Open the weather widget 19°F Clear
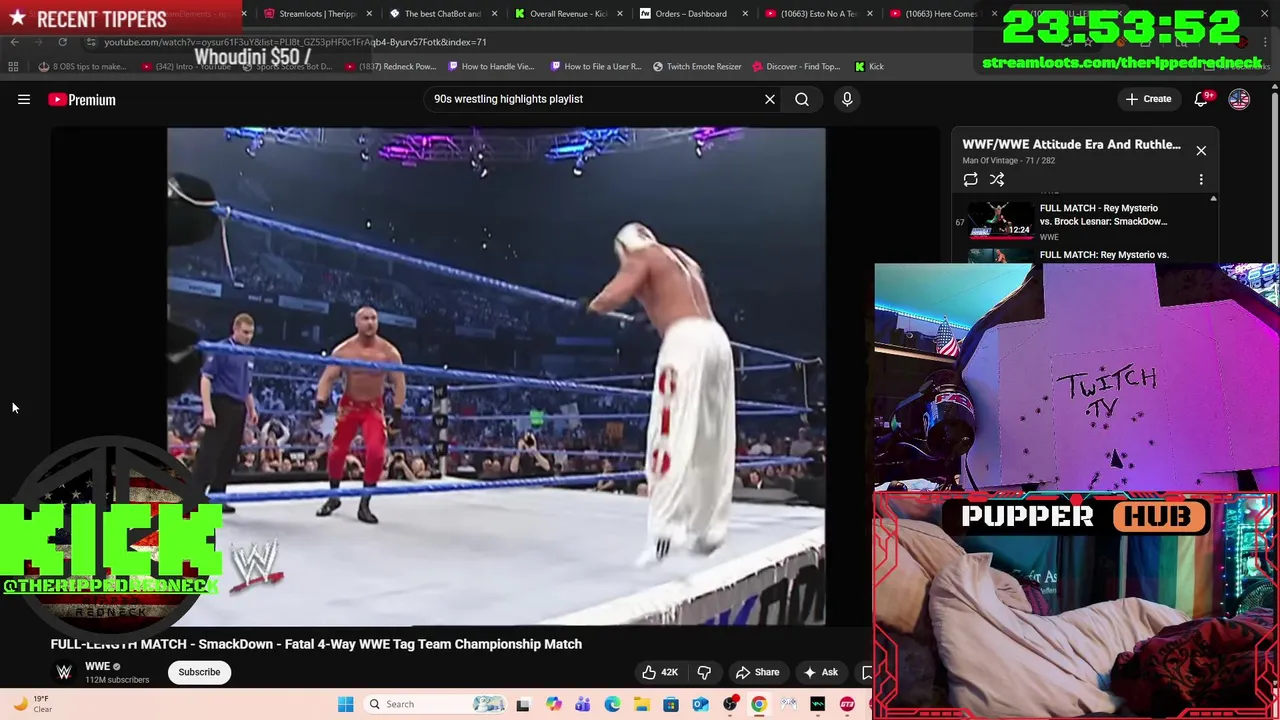The width and height of the screenshot is (1280, 720). coord(32,704)
